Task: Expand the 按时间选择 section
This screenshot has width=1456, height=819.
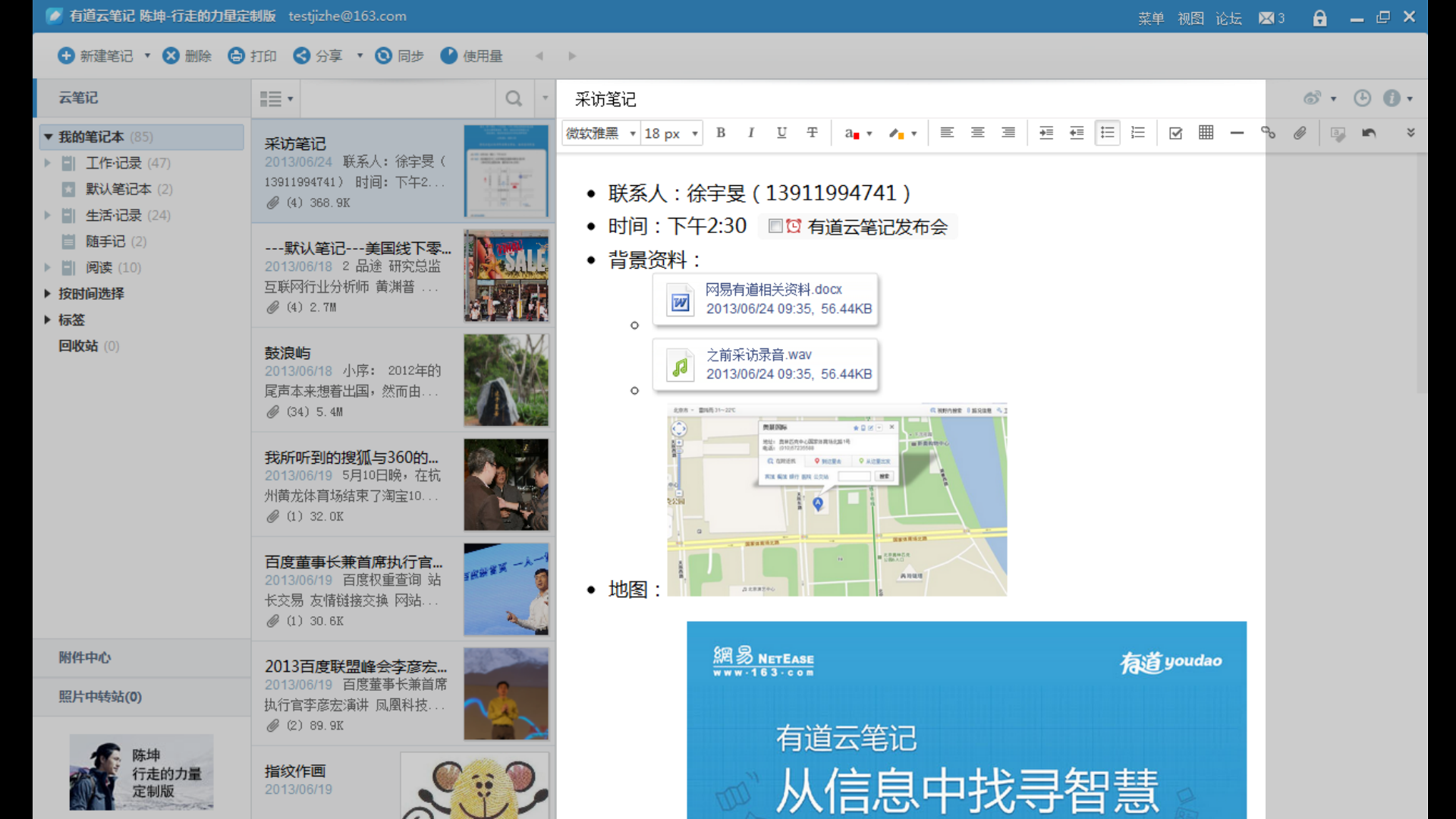Action: [x=91, y=293]
